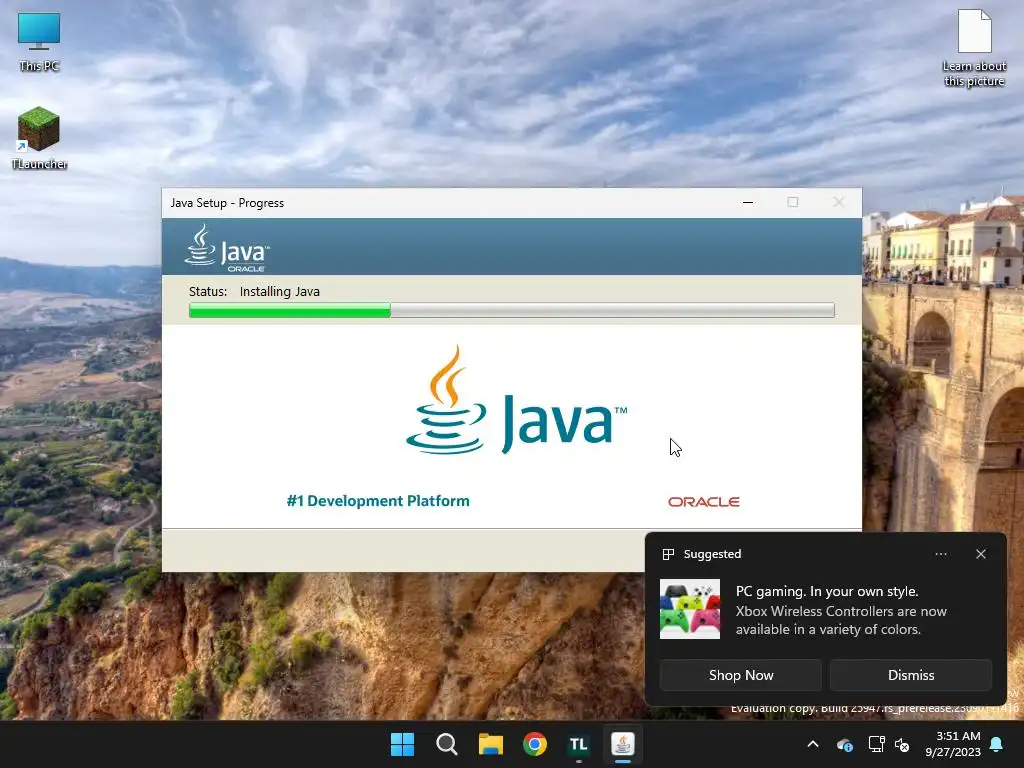This screenshot has height=768, width=1024.
Task: Show hidden system tray icons
Action: click(813, 744)
